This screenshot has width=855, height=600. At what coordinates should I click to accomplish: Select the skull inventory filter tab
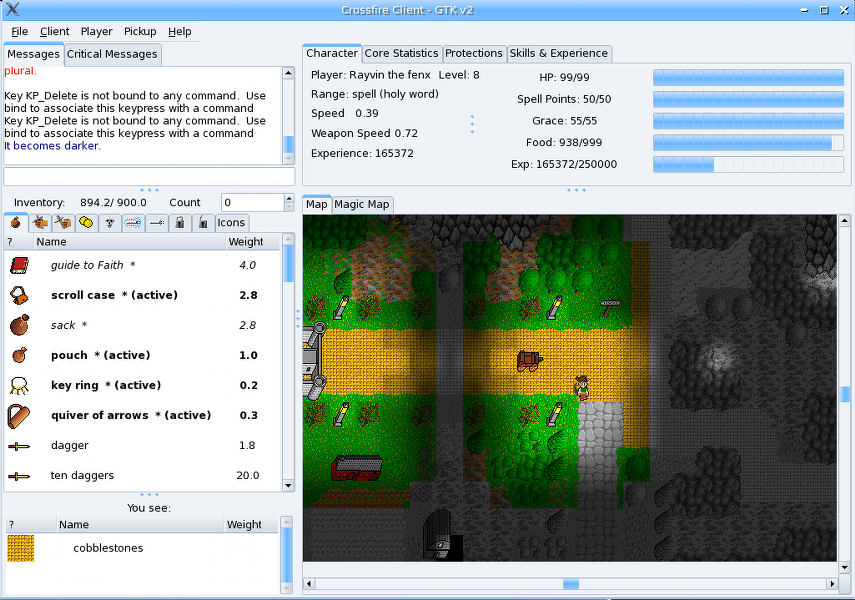(x=110, y=223)
